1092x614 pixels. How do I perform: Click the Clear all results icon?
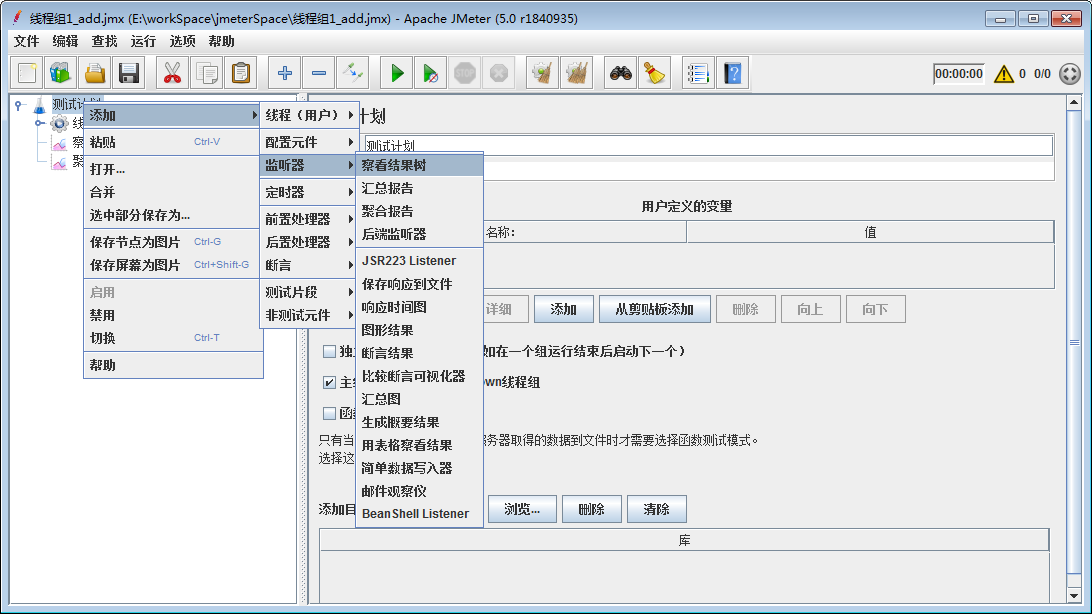click(x=576, y=73)
